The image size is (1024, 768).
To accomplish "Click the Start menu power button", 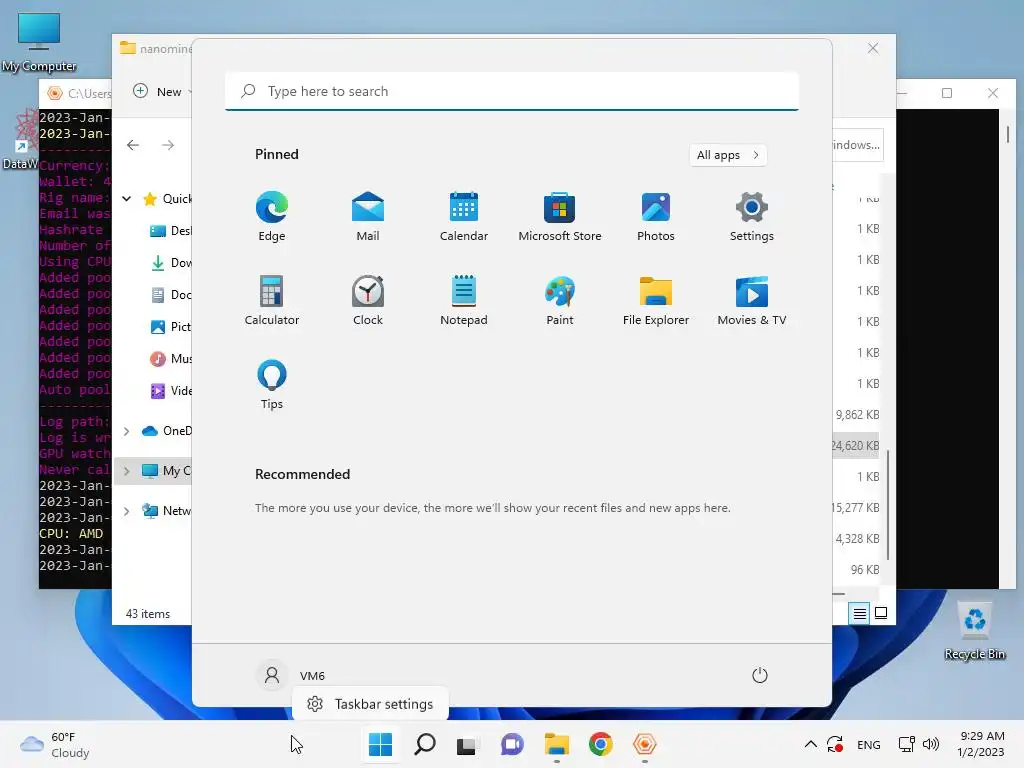I will pyautogui.click(x=760, y=675).
